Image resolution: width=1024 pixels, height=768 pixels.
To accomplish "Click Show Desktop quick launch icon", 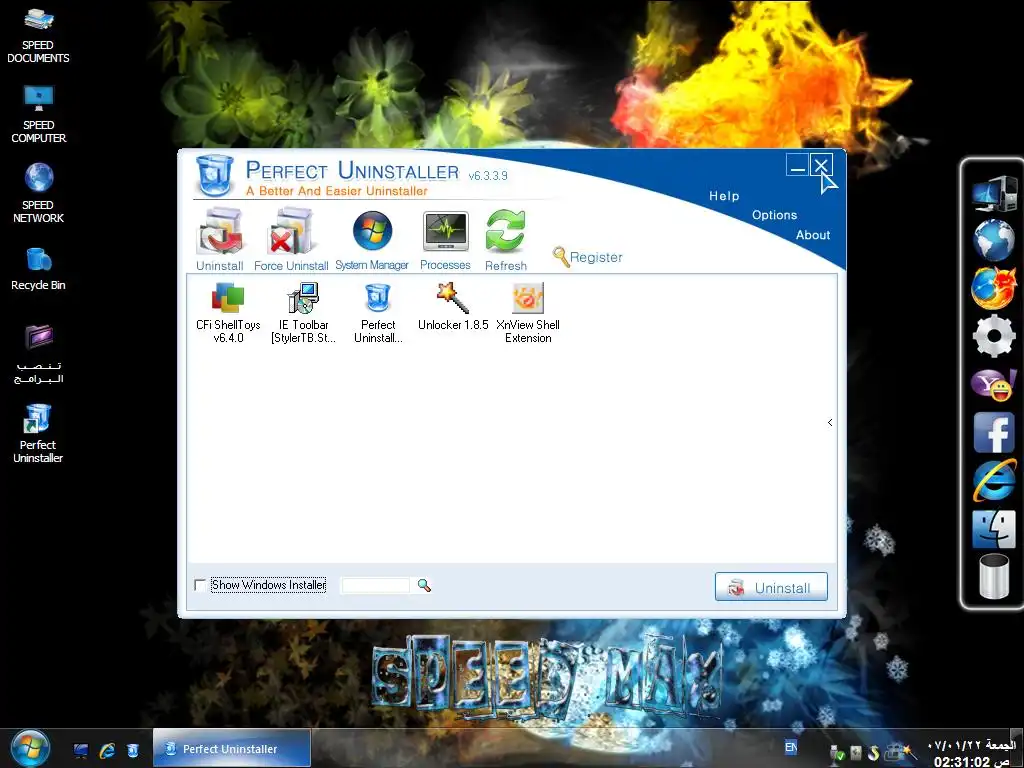I will point(81,750).
